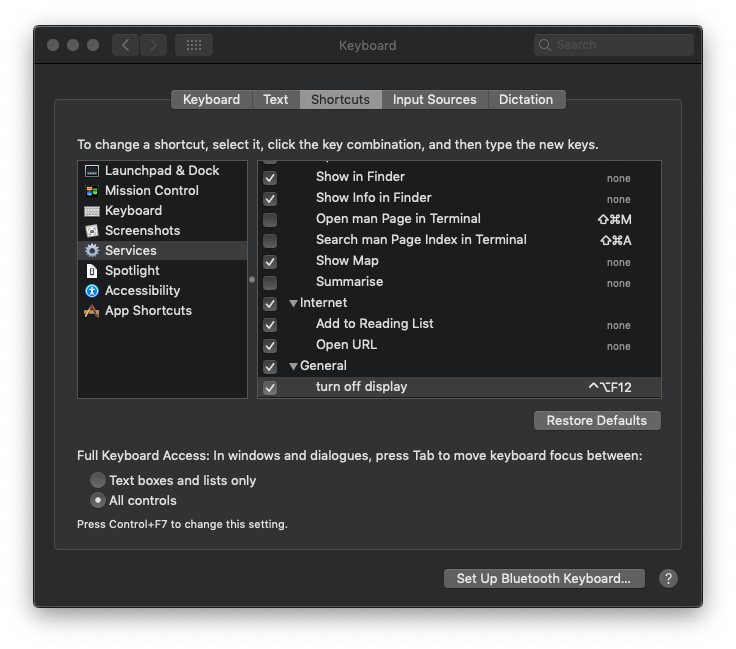Select Spotlight label in sidebar
Image resolution: width=736 pixels, height=649 pixels.
[132, 271]
